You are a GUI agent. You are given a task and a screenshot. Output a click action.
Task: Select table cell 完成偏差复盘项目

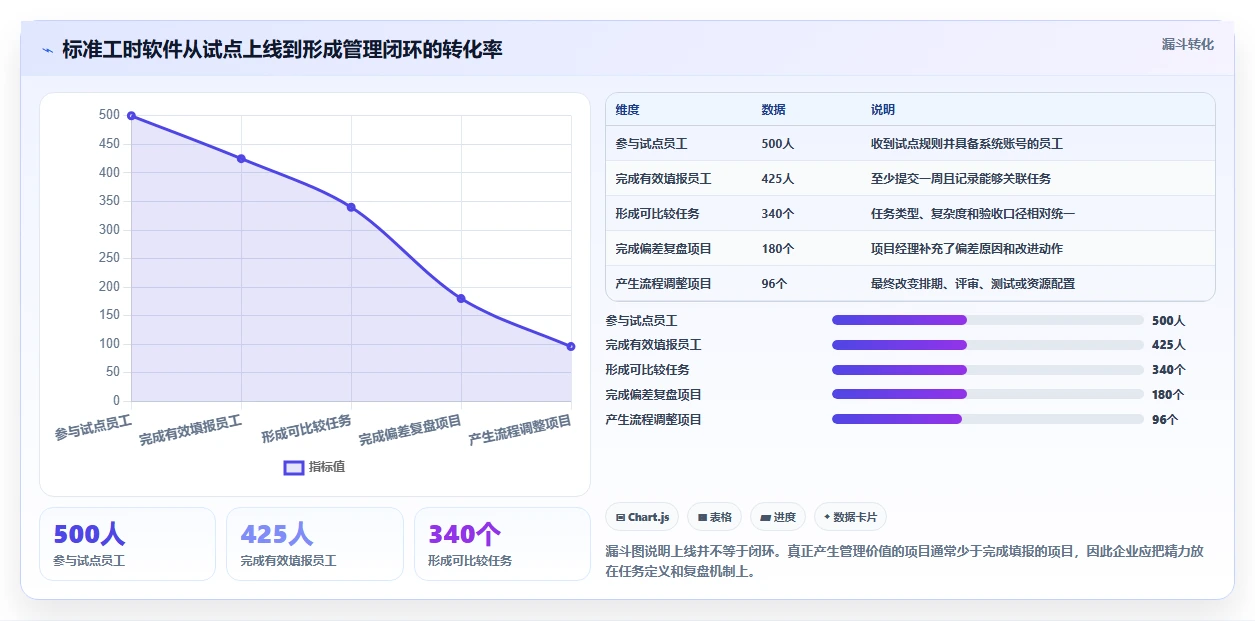(x=664, y=249)
